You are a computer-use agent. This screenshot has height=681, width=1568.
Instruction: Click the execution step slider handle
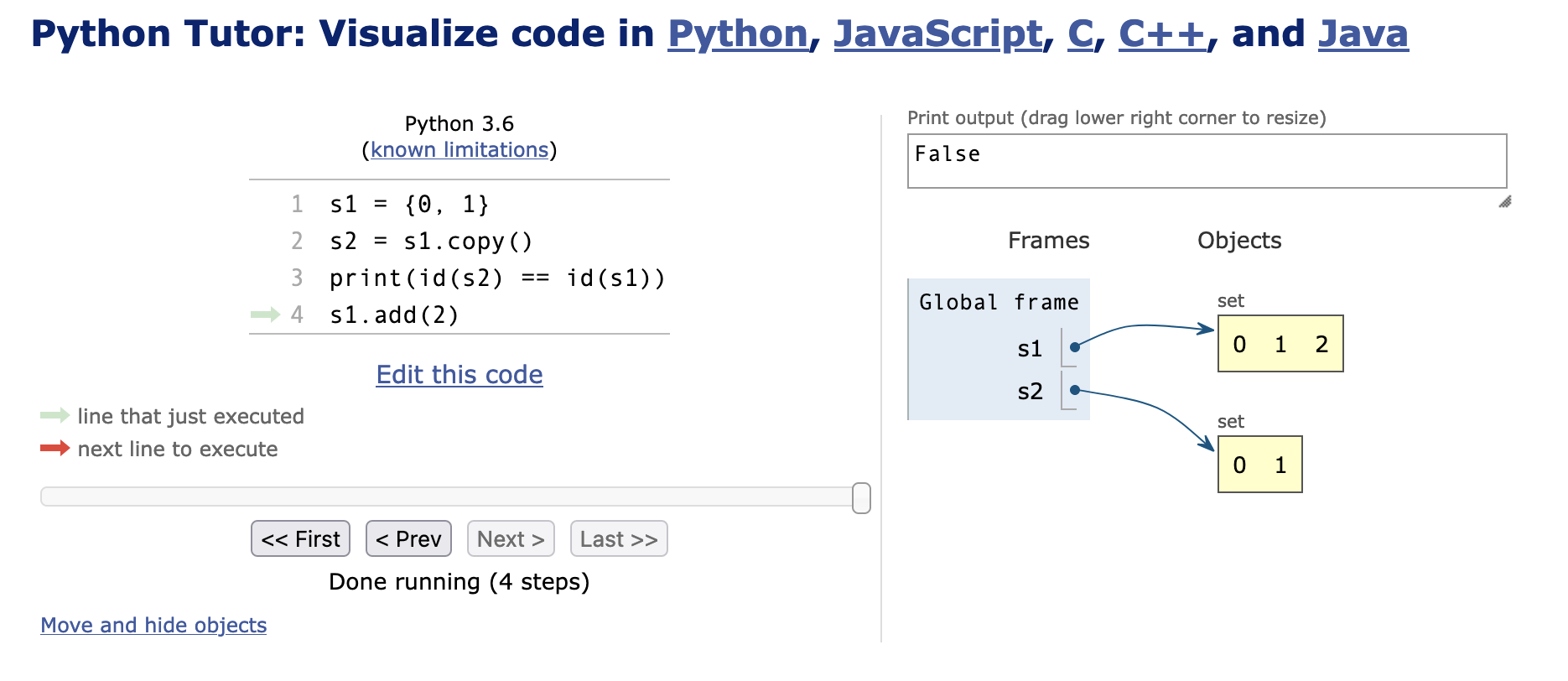tap(861, 498)
